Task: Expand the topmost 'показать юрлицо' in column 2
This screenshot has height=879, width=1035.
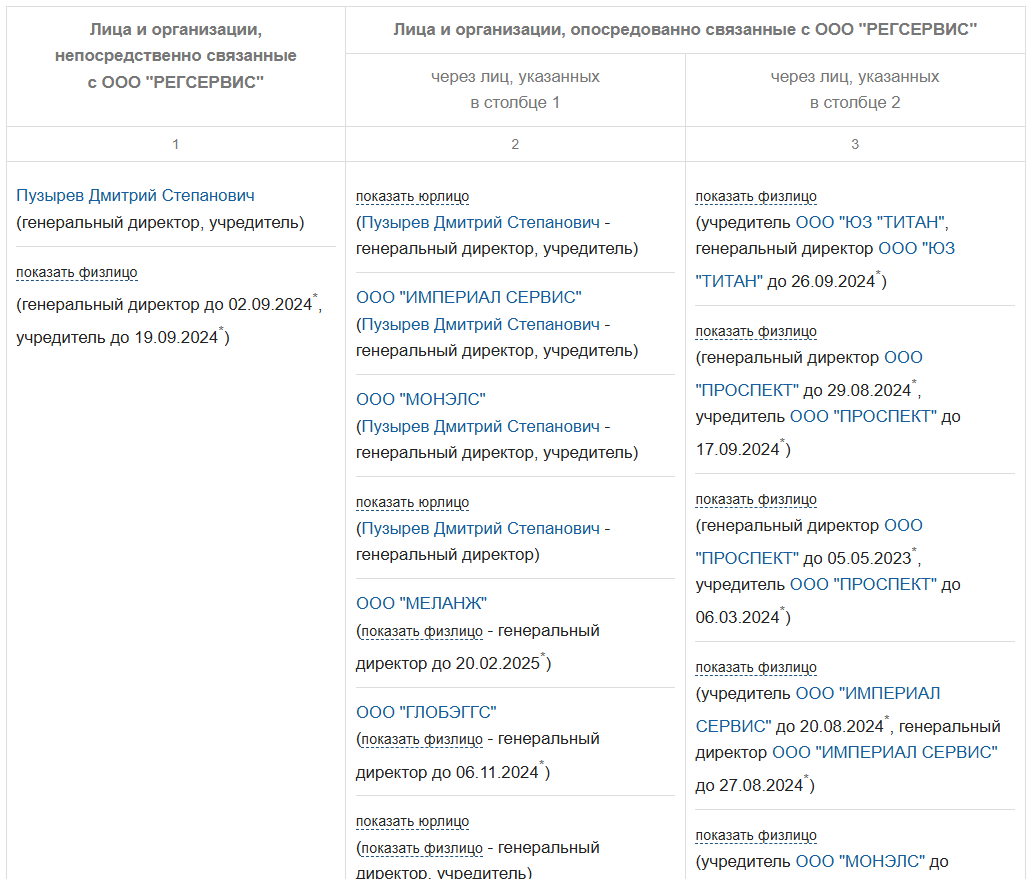Action: coord(413,197)
